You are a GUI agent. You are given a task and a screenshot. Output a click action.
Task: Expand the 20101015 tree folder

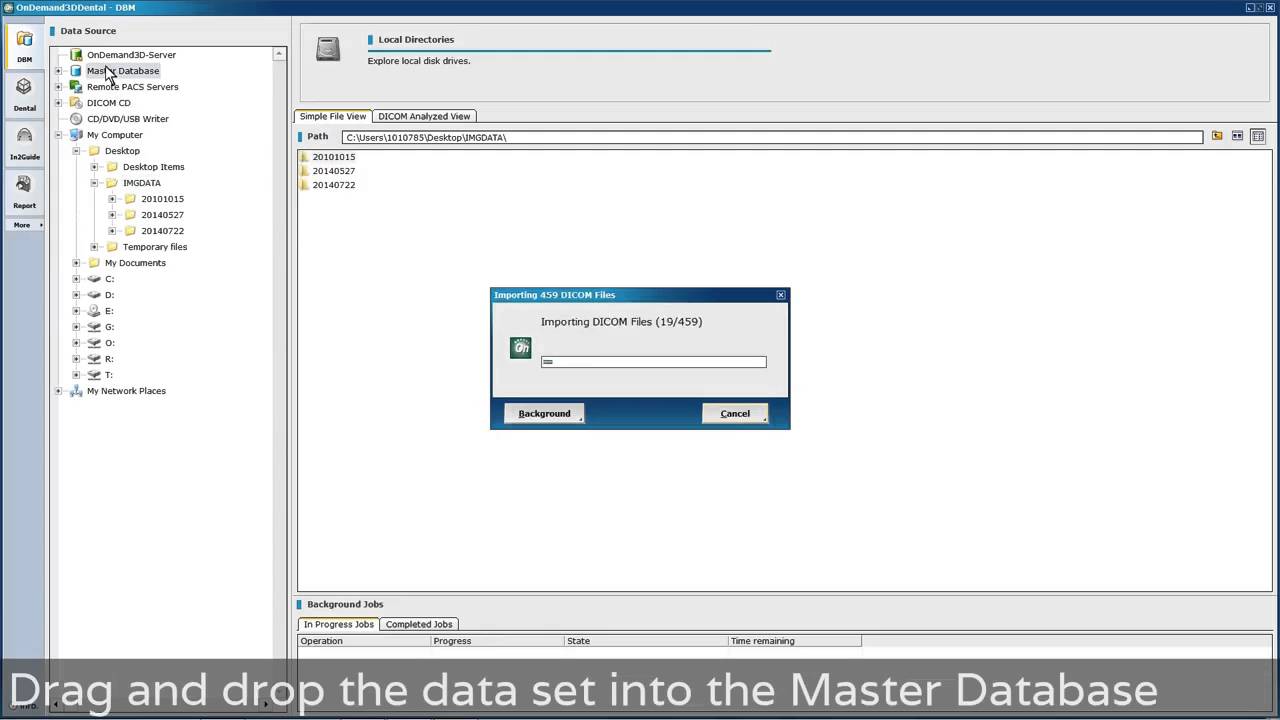point(112,199)
